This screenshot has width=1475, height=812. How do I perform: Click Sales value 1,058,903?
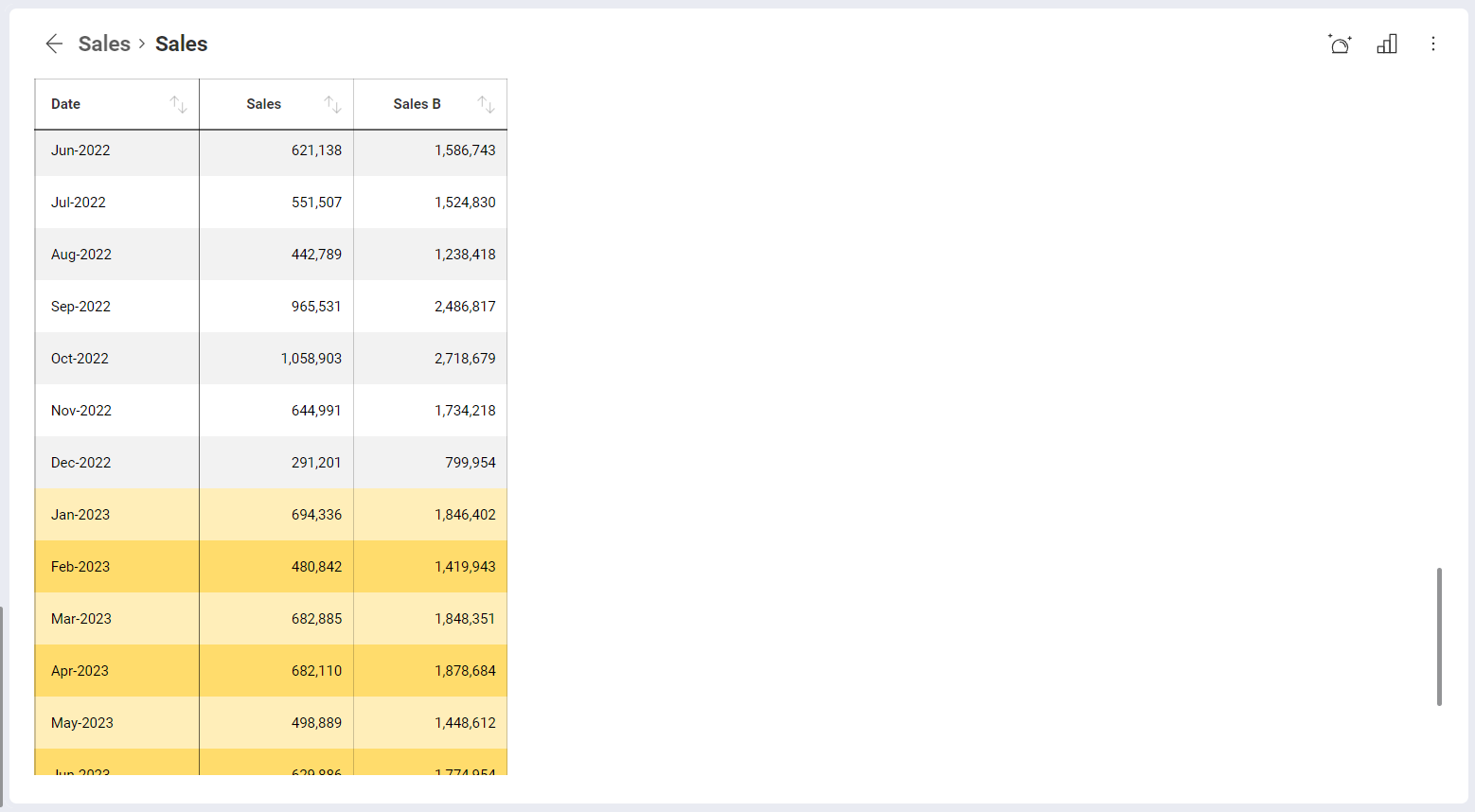[x=311, y=359]
